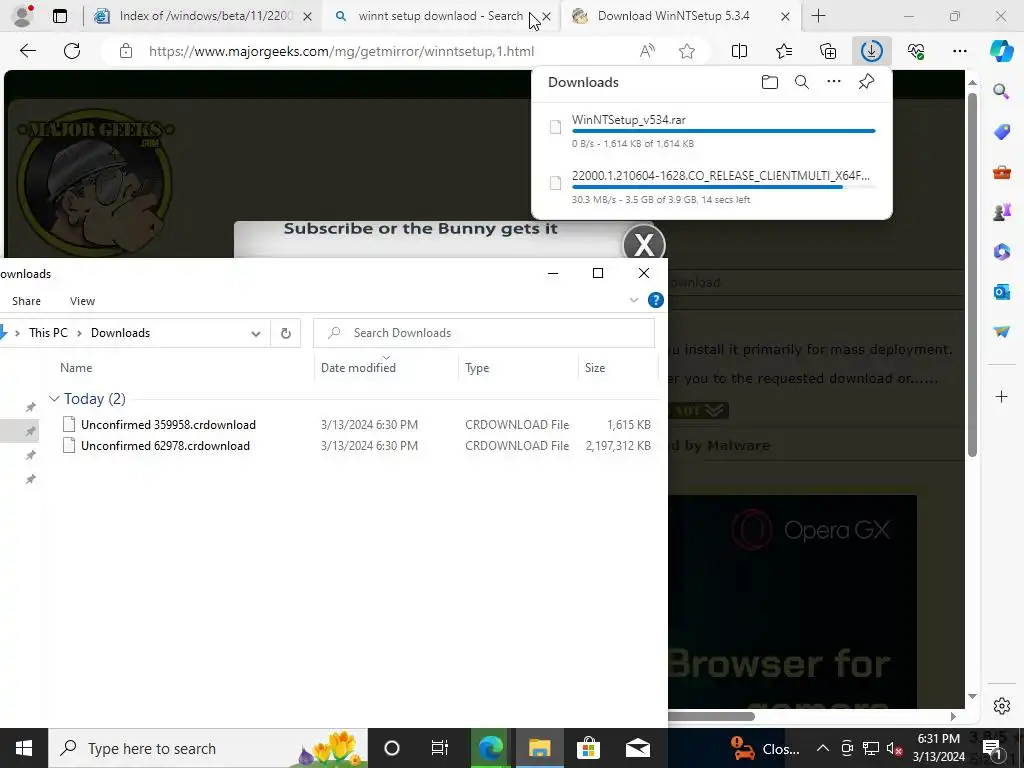Open the Read aloud icon in the address bar

tap(647, 51)
